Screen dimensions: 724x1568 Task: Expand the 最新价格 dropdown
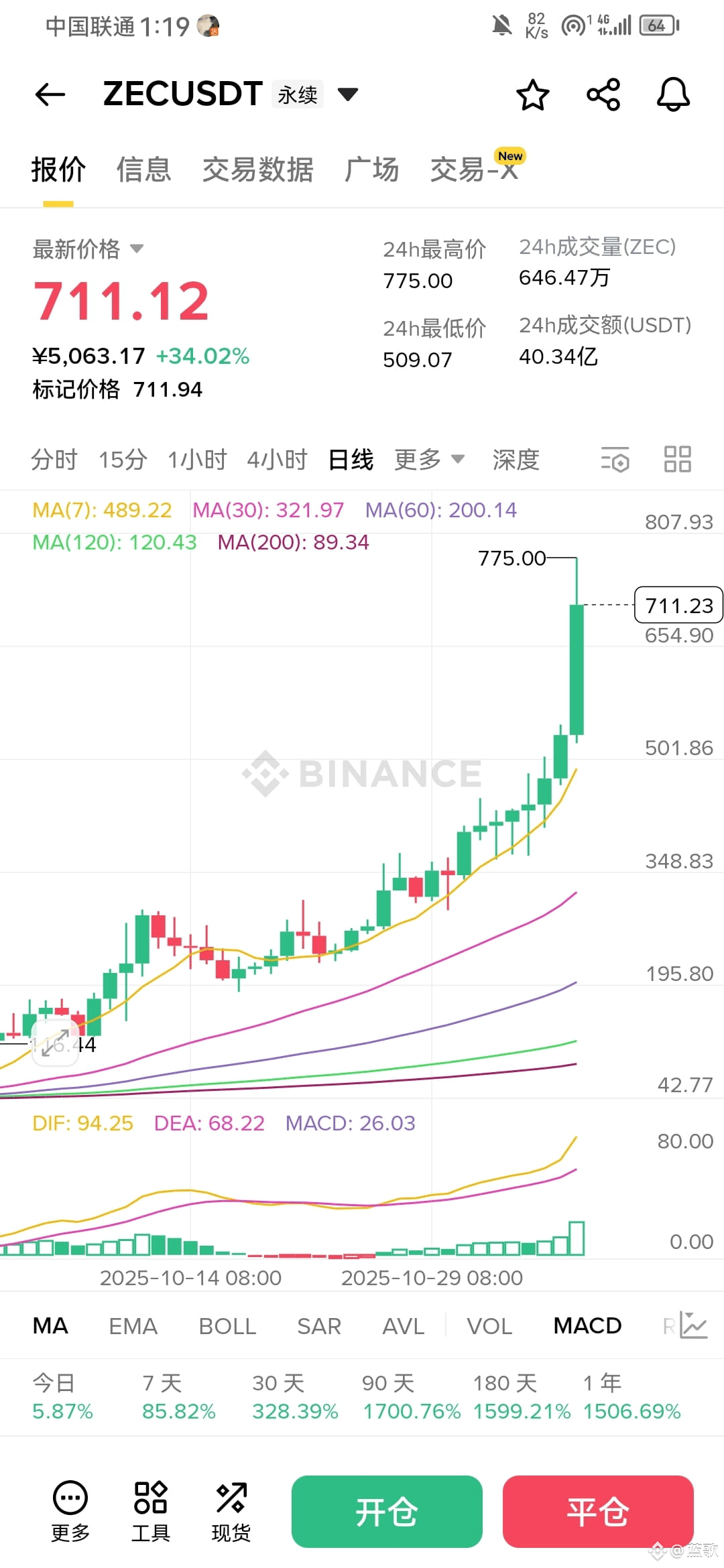(x=137, y=249)
